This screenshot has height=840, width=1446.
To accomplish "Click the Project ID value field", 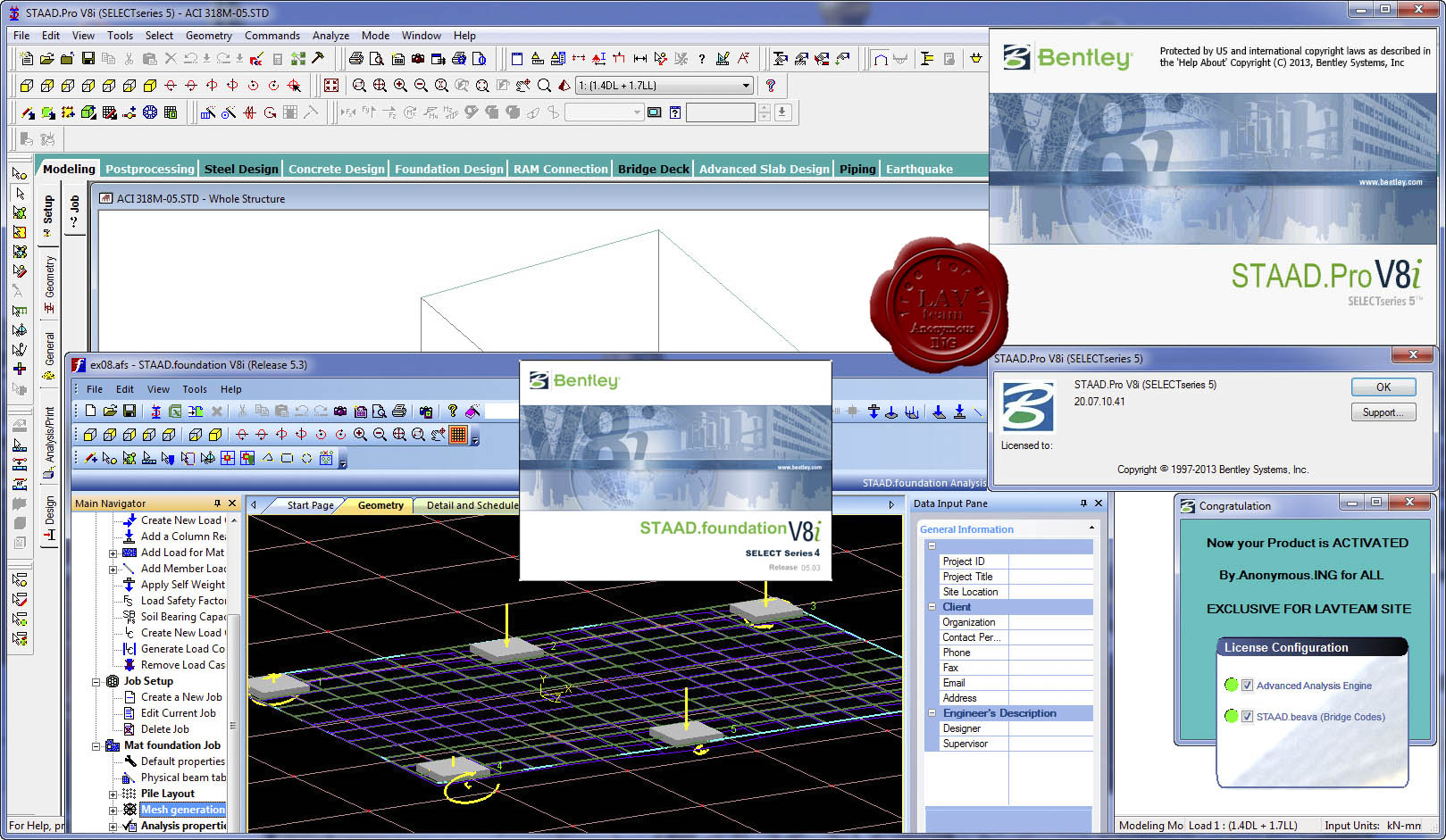I will (1050, 561).
